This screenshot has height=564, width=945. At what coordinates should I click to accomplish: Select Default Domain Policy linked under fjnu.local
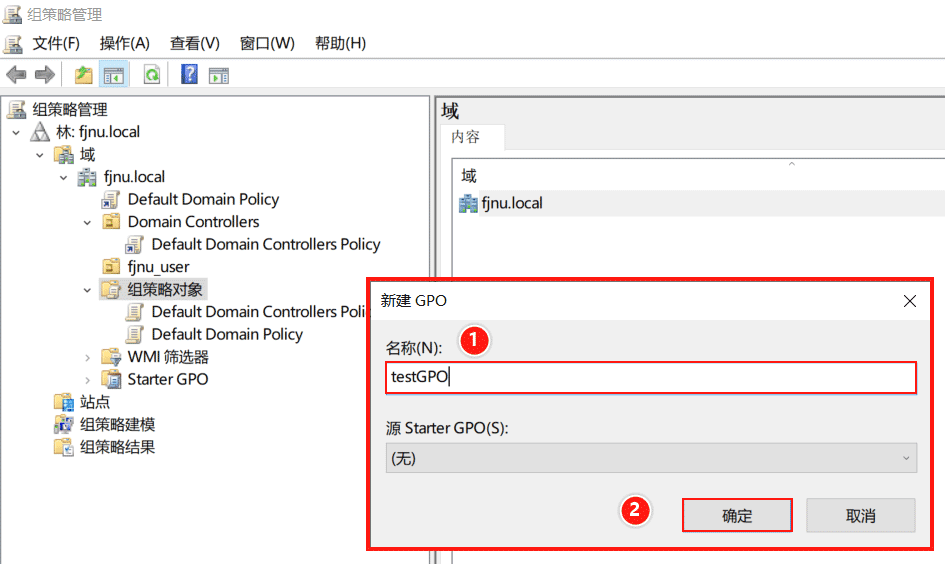click(203, 199)
